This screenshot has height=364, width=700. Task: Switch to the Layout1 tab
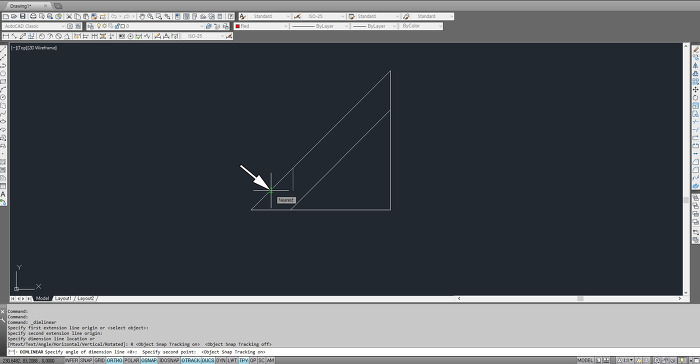63,298
